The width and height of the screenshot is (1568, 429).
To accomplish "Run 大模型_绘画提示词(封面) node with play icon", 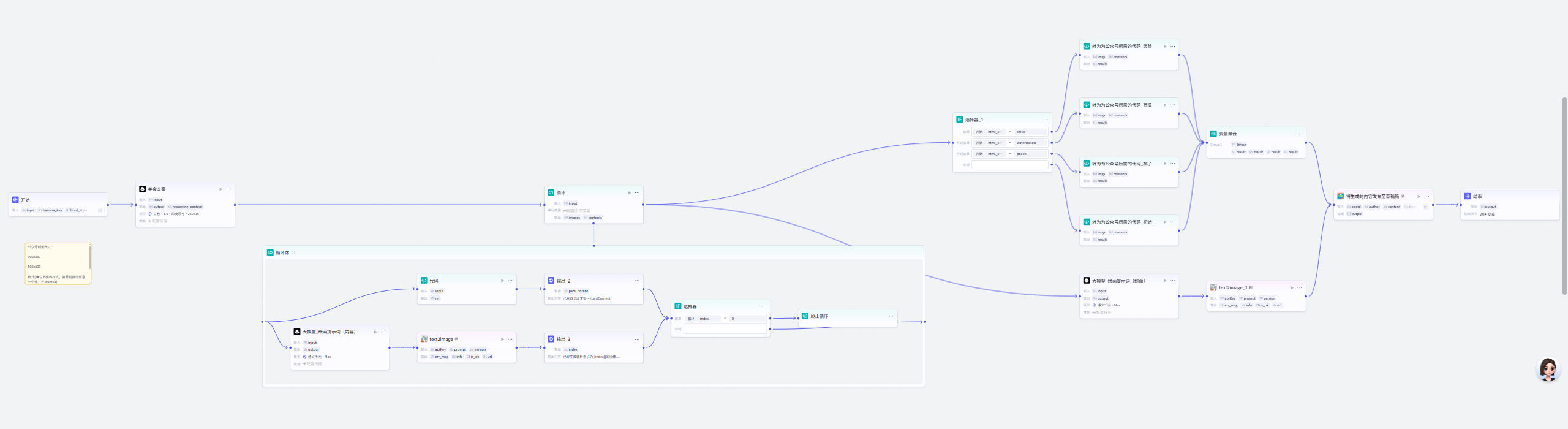I will pyautogui.click(x=1165, y=281).
